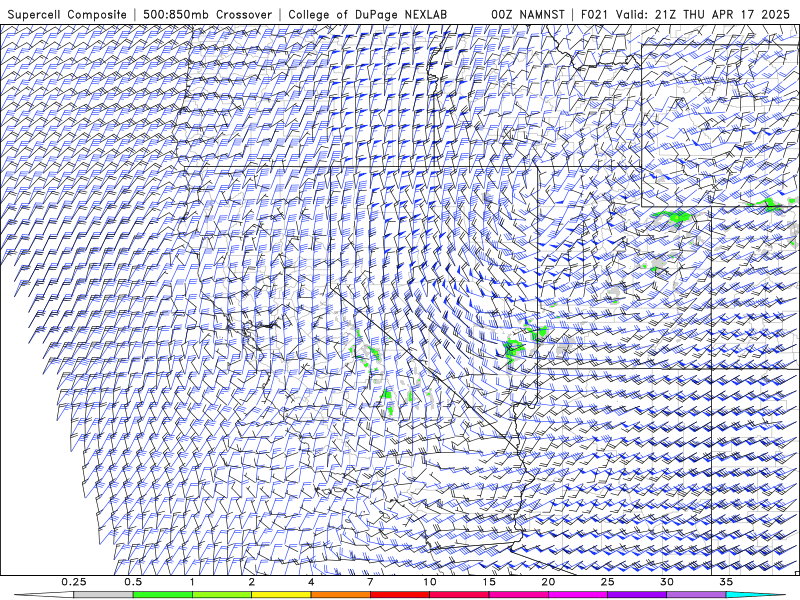Click the "Supercell Composite" title text
Screen dimensions: 800x600
pyautogui.click(x=67, y=15)
